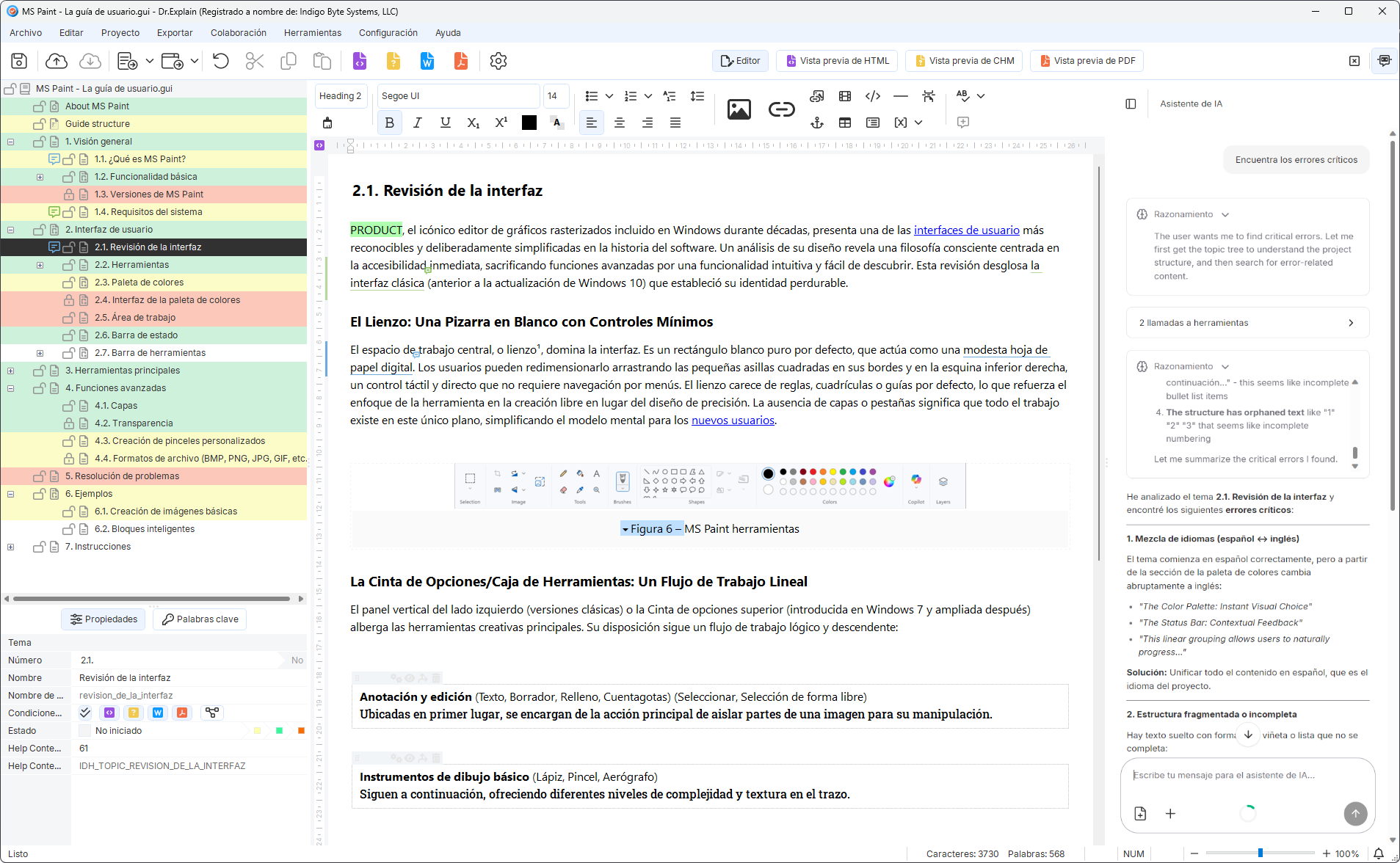Screen dimensions: 1400x863
Task: Click the scissors cut icon
Action: [255, 61]
